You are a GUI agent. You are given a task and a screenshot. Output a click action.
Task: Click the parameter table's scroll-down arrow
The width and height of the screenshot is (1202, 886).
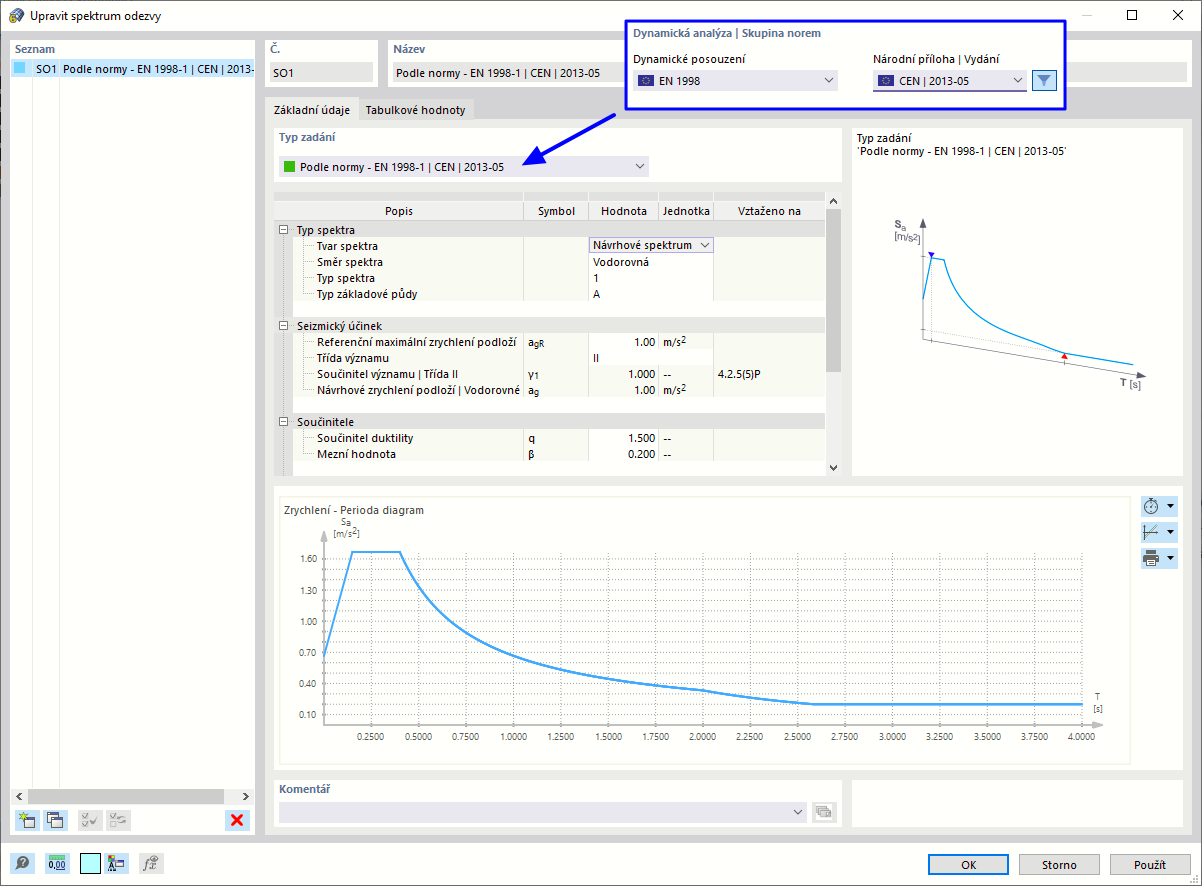(834, 467)
